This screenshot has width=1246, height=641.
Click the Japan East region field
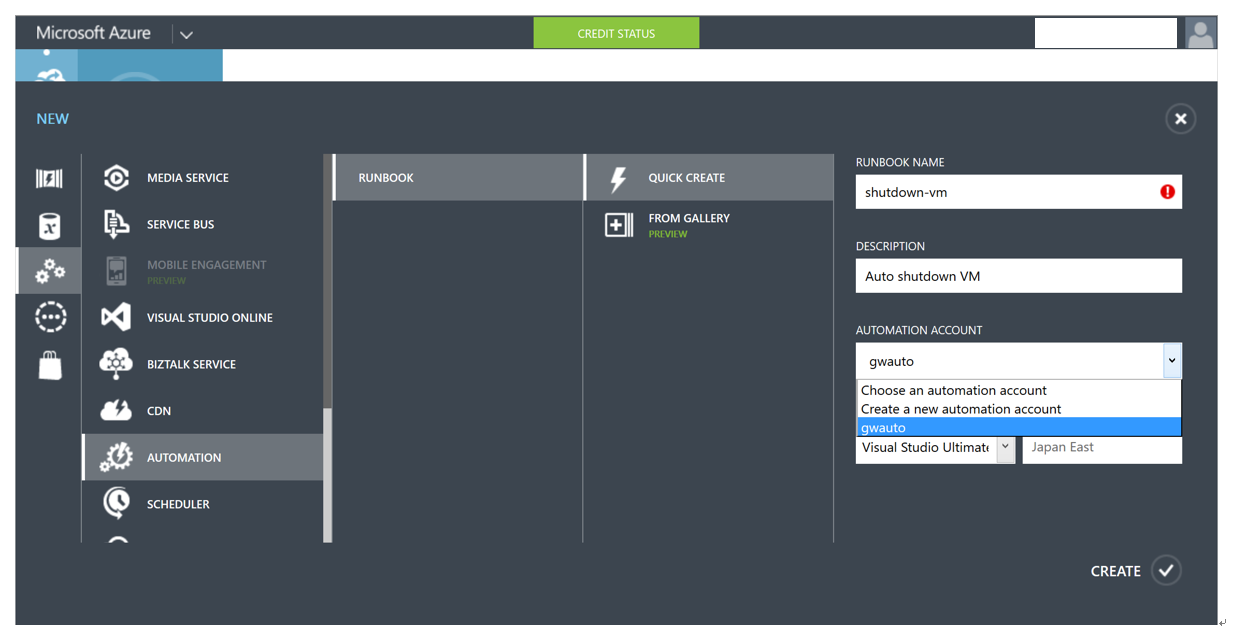pos(1102,448)
